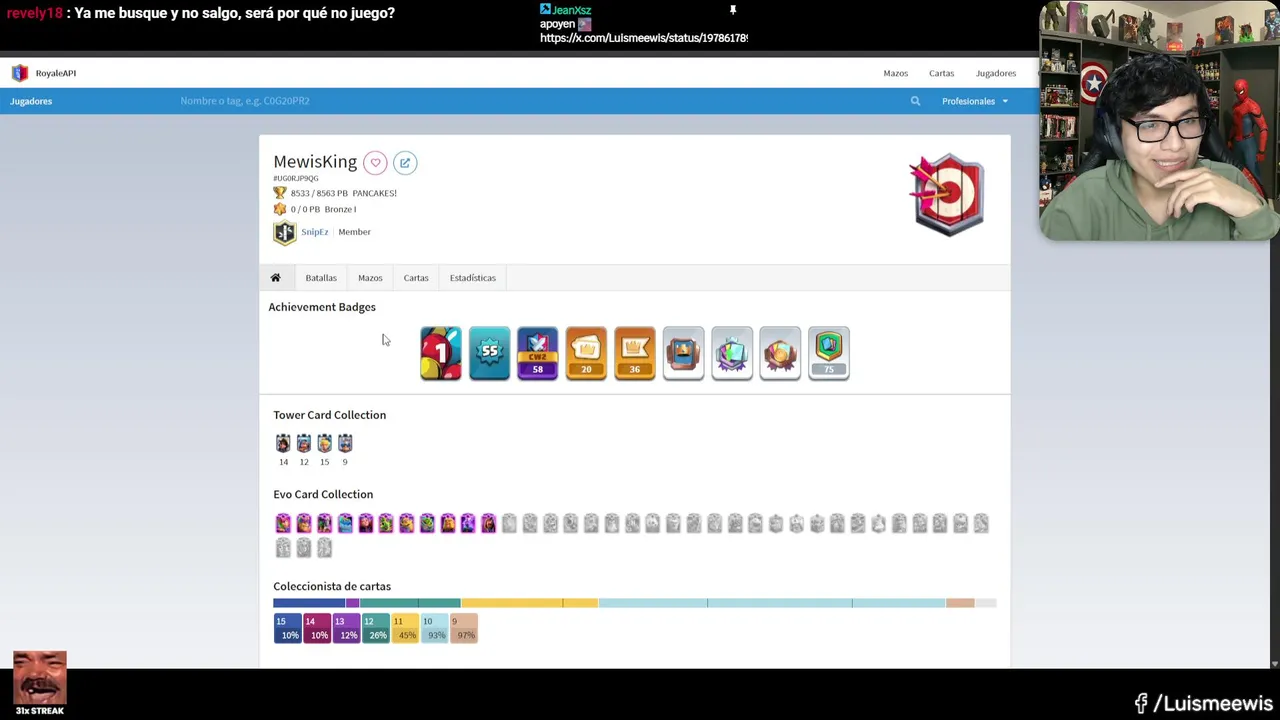Click the Facebook icon by /Luismeewis
The width and height of the screenshot is (1280, 720).
click(x=1141, y=704)
